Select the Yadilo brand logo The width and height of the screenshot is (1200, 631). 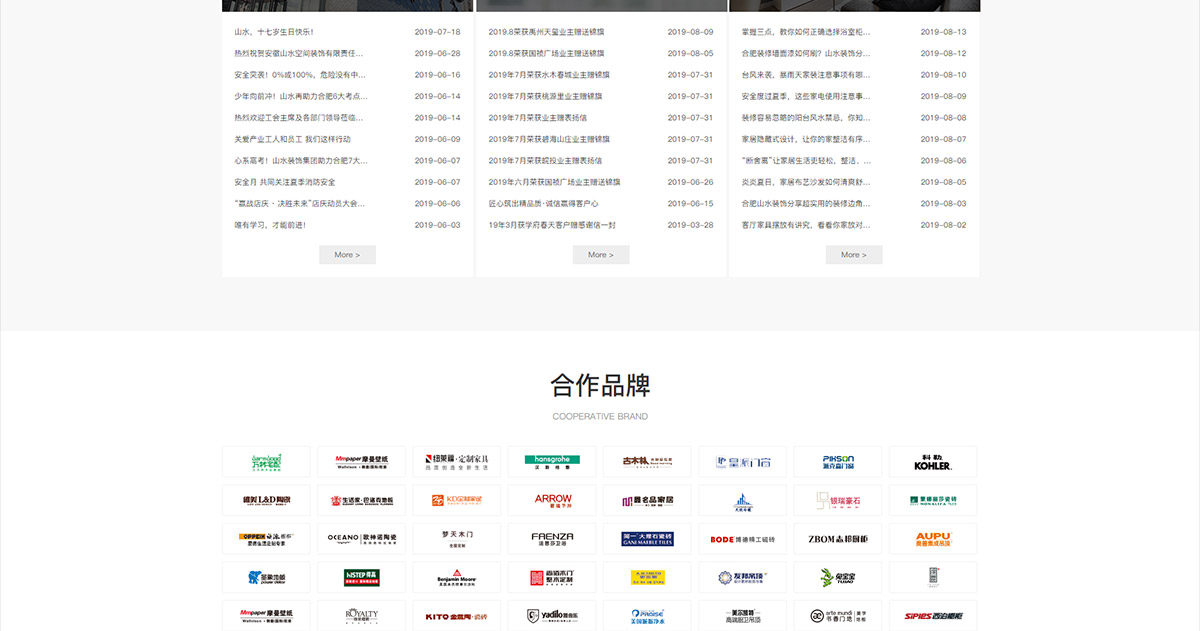(552, 615)
